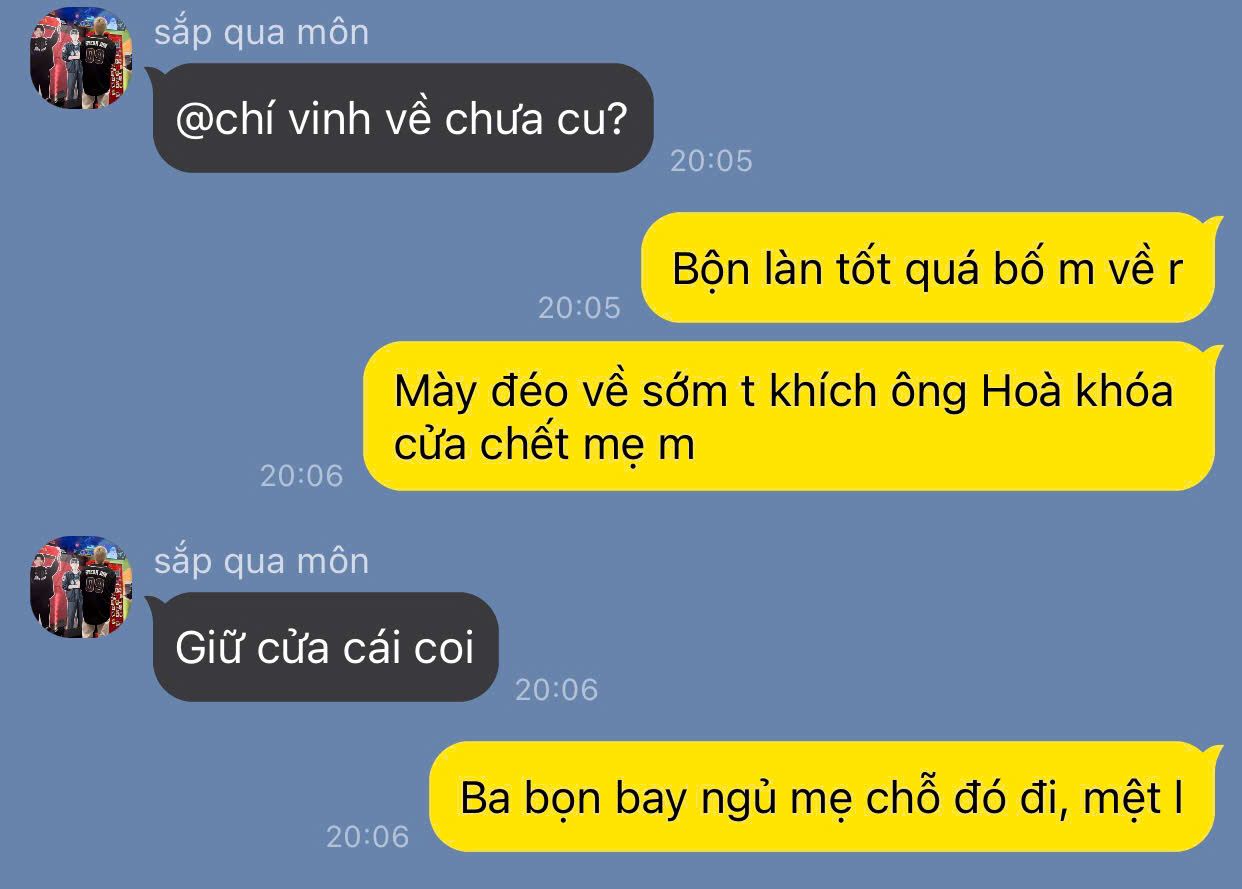
Task: Tap the 20:06 timestamp beside 'Giữ cửa' bubble
Action: click(556, 689)
